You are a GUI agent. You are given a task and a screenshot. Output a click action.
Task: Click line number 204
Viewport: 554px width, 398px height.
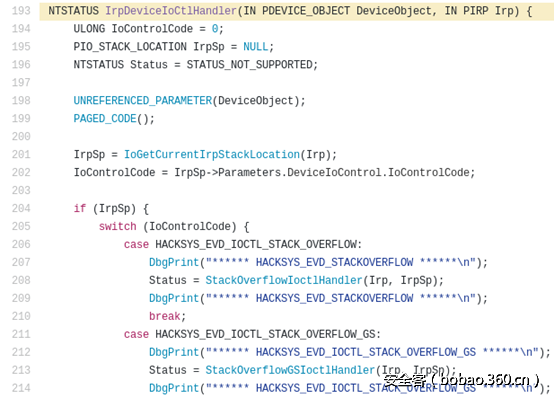(x=21, y=209)
